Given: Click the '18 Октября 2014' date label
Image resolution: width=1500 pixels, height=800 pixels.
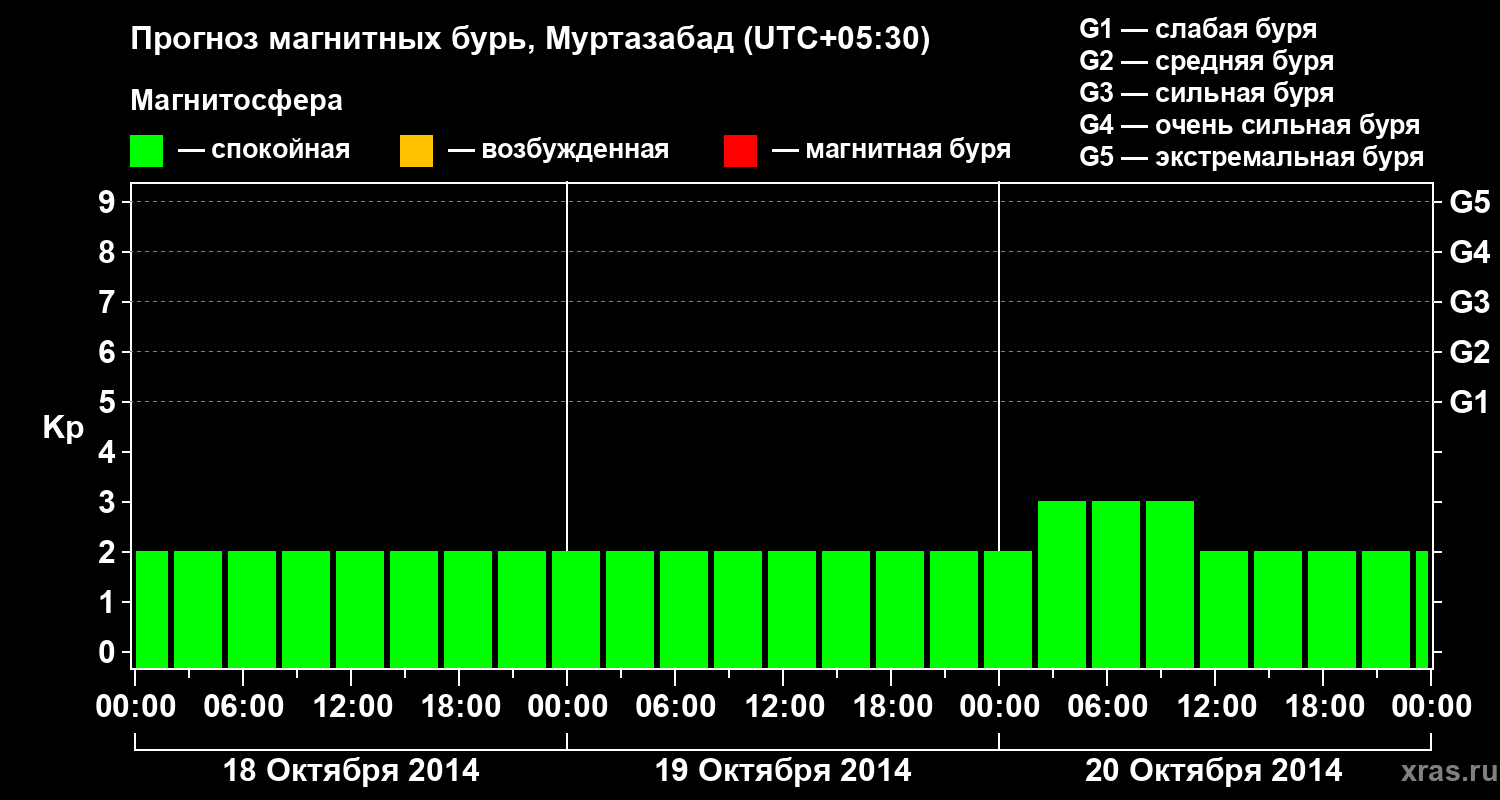Looking at the screenshot, I should coord(350,771).
